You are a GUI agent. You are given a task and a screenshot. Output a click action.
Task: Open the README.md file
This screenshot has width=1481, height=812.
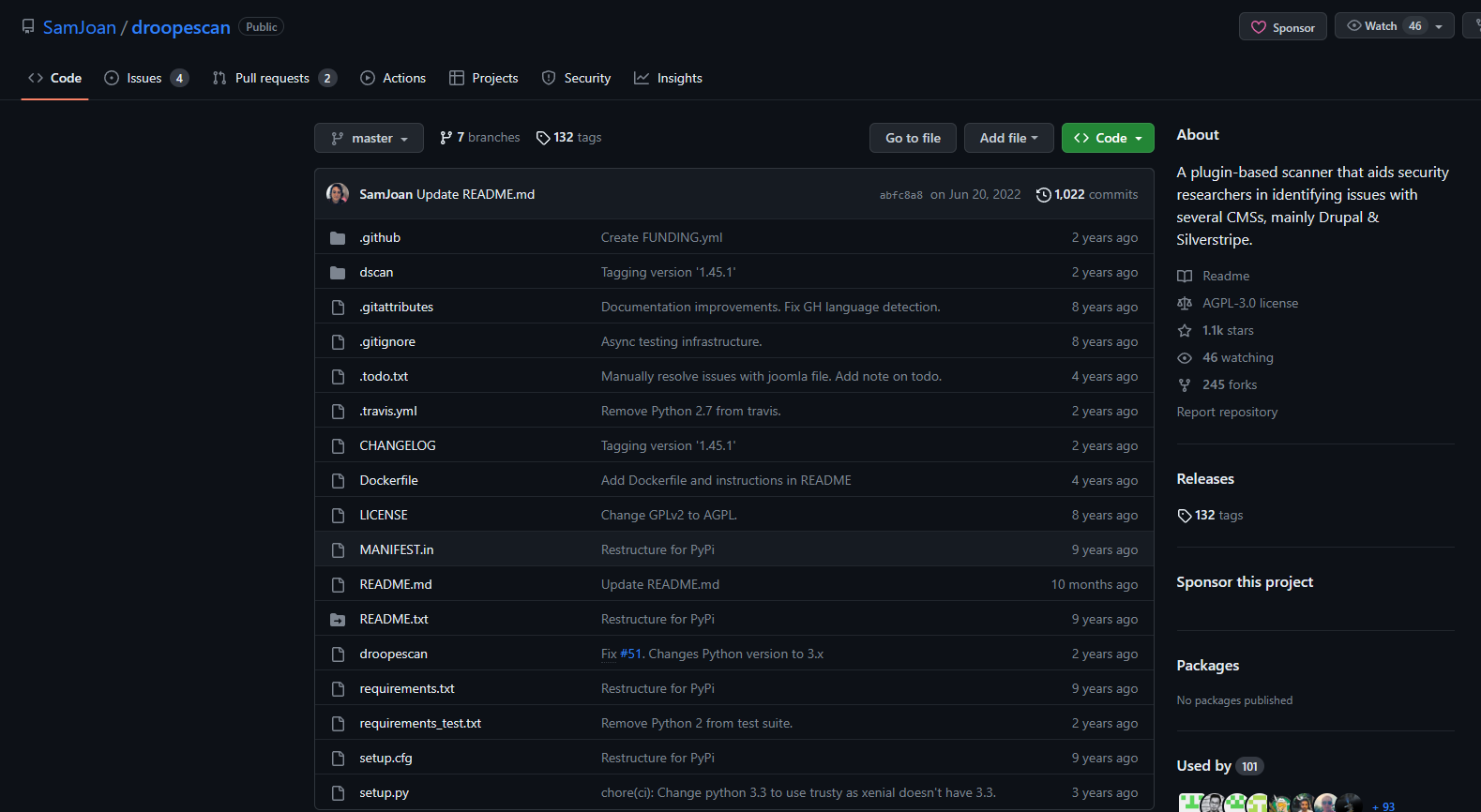396,585
